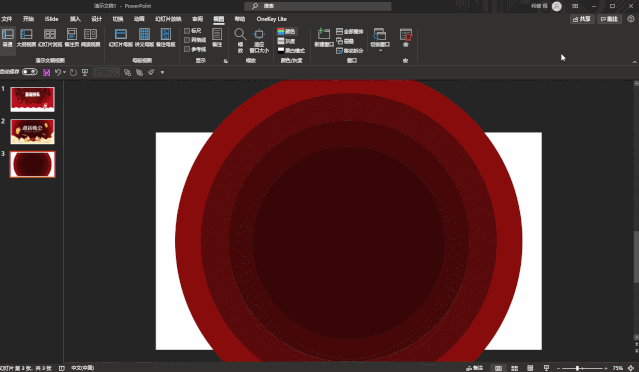This screenshot has height=372, width=639.
Task: Click Fit to Window (适应窗口大小)
Action: pyautogui.click(x=259, y=40)
